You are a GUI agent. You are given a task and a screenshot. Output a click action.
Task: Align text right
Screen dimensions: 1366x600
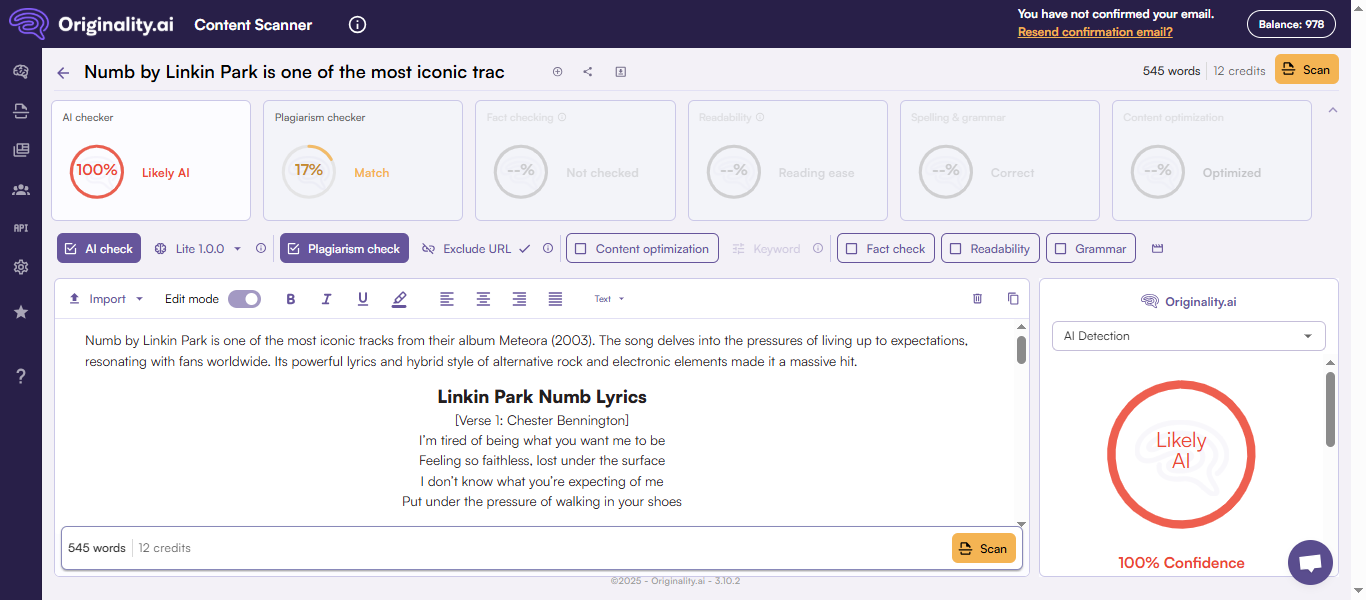point(519,299)
